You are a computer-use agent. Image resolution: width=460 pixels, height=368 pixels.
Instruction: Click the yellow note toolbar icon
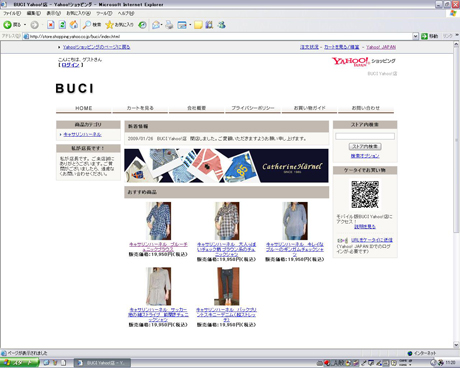198,25
